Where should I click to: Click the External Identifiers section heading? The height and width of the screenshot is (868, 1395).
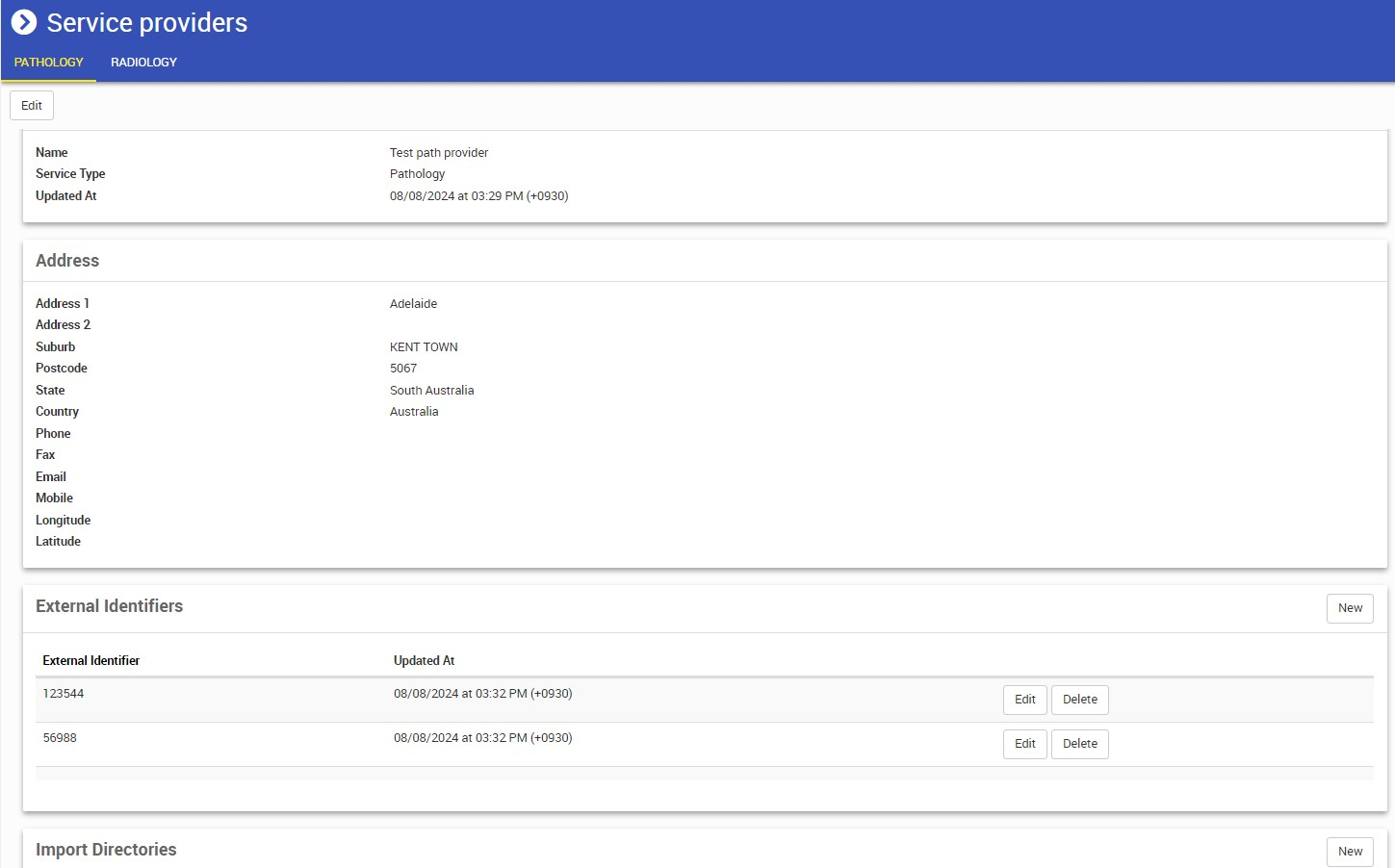point(110,606)
